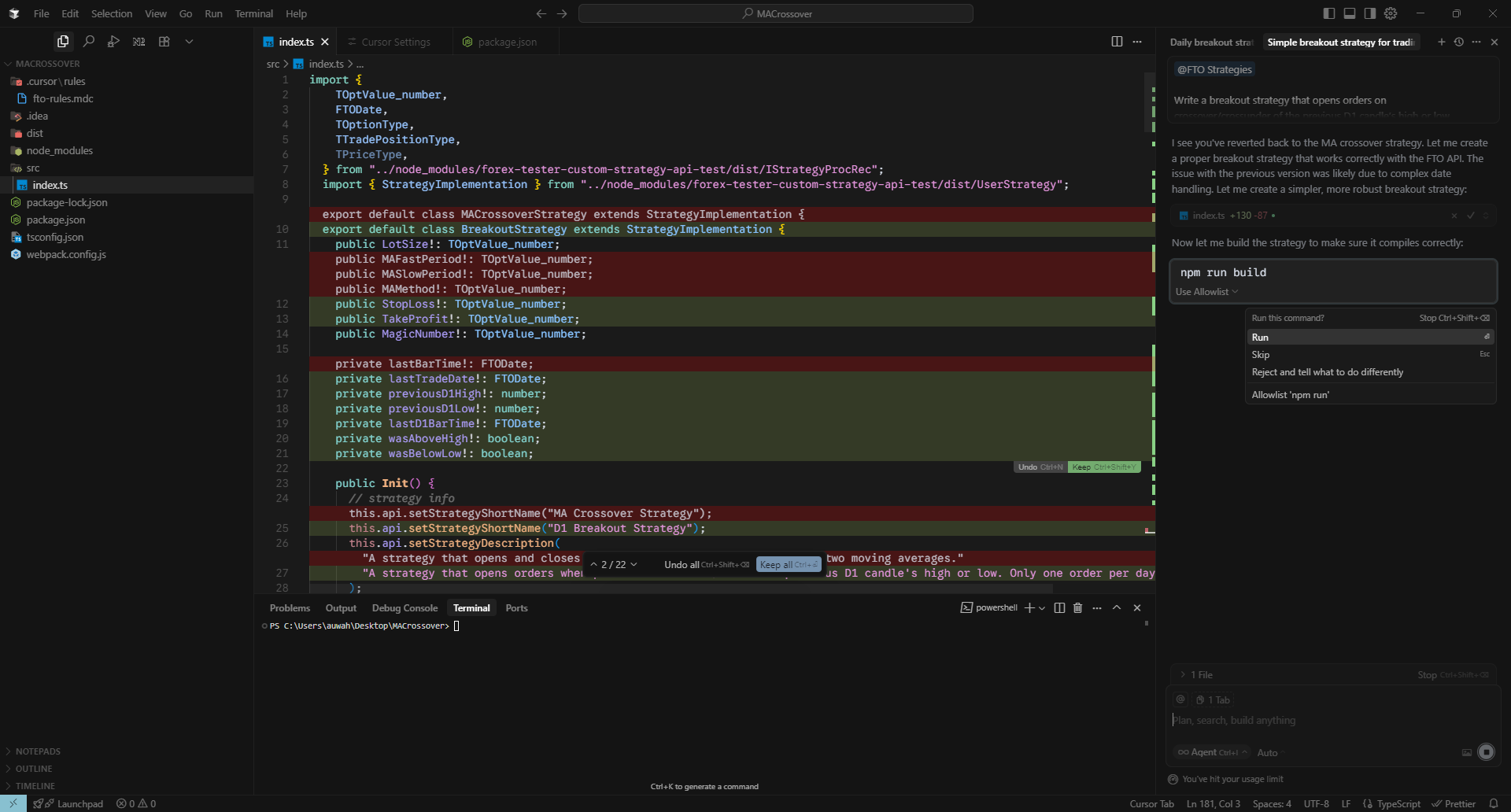Expand the OUTLINE section
The height and width of the screenshot is (812, 1511).
tap(34, 769)
